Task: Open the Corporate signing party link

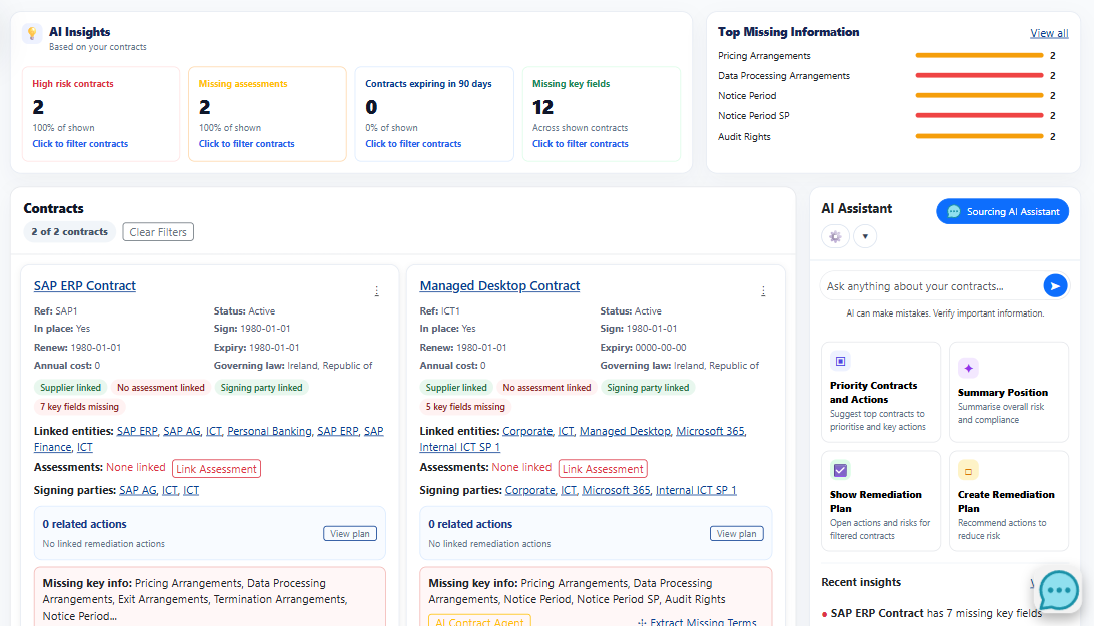Action: pyautogui.click(x=530, y=491)
